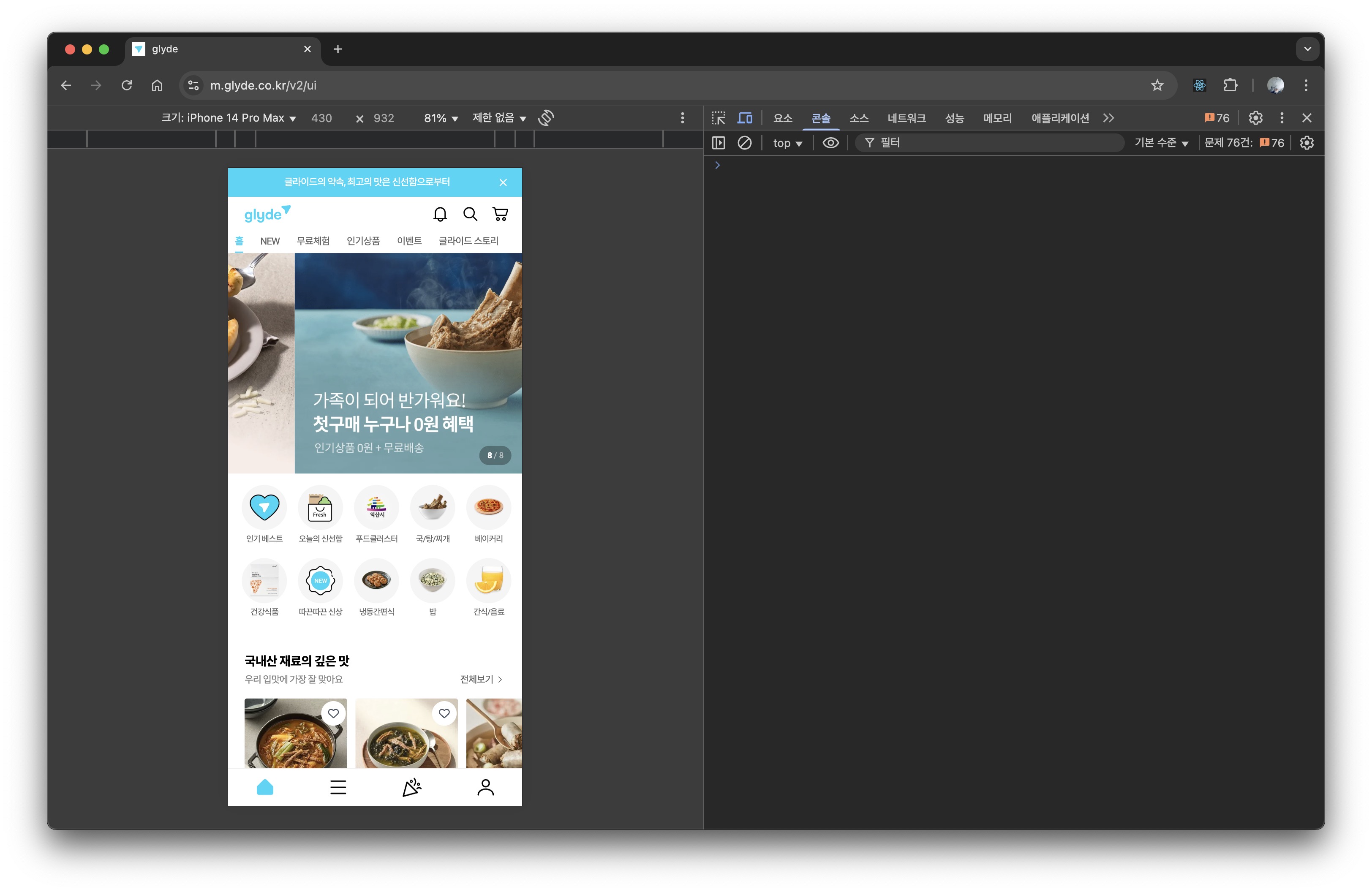Open the search magnifier icon in glyde header
1372x892 pixels.
(x=471, y=215)
